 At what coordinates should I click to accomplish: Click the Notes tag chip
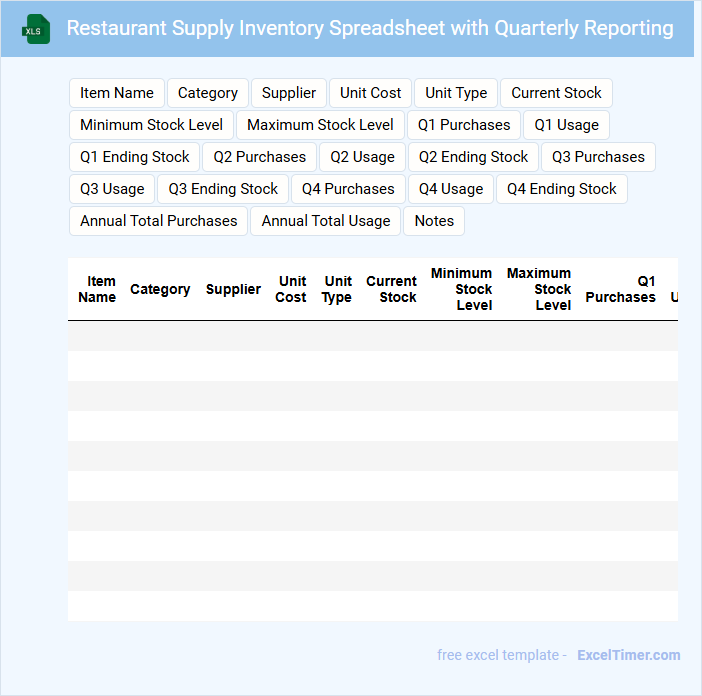pos(434,221)
